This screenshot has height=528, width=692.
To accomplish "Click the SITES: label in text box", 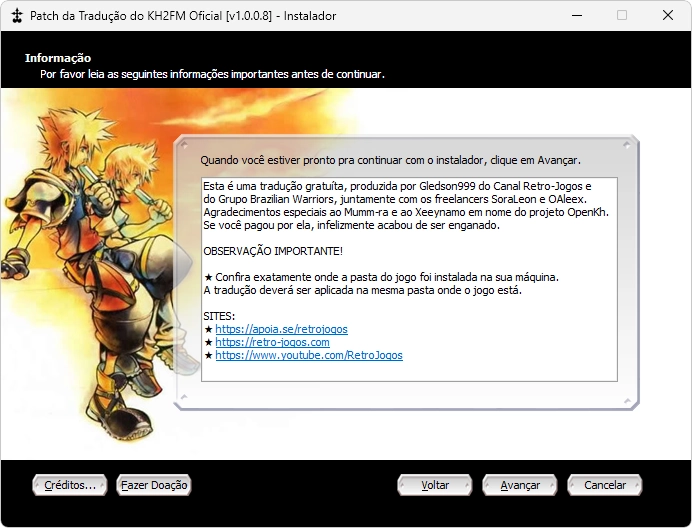I will click(219, 316).
